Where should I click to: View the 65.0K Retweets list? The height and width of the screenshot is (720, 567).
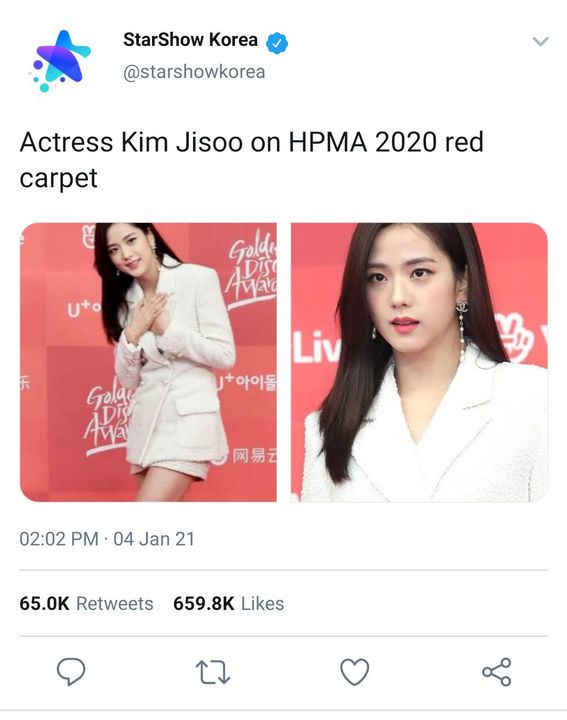click(x=86, y=603)
